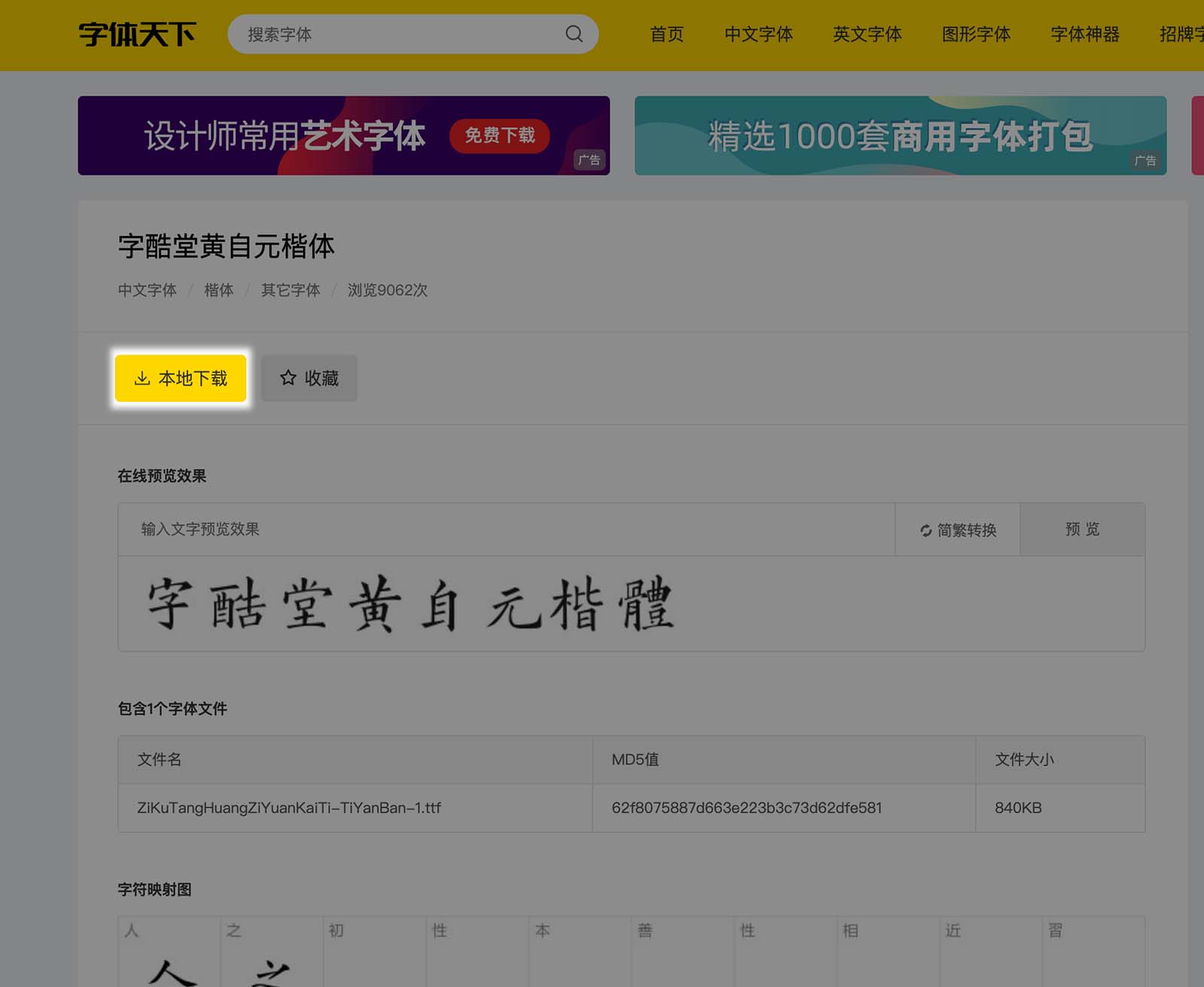The height and width of the screenshot is (987, 1204).
Task: Open the 英文字体 category menu
Action: click(x=867, y=34)
